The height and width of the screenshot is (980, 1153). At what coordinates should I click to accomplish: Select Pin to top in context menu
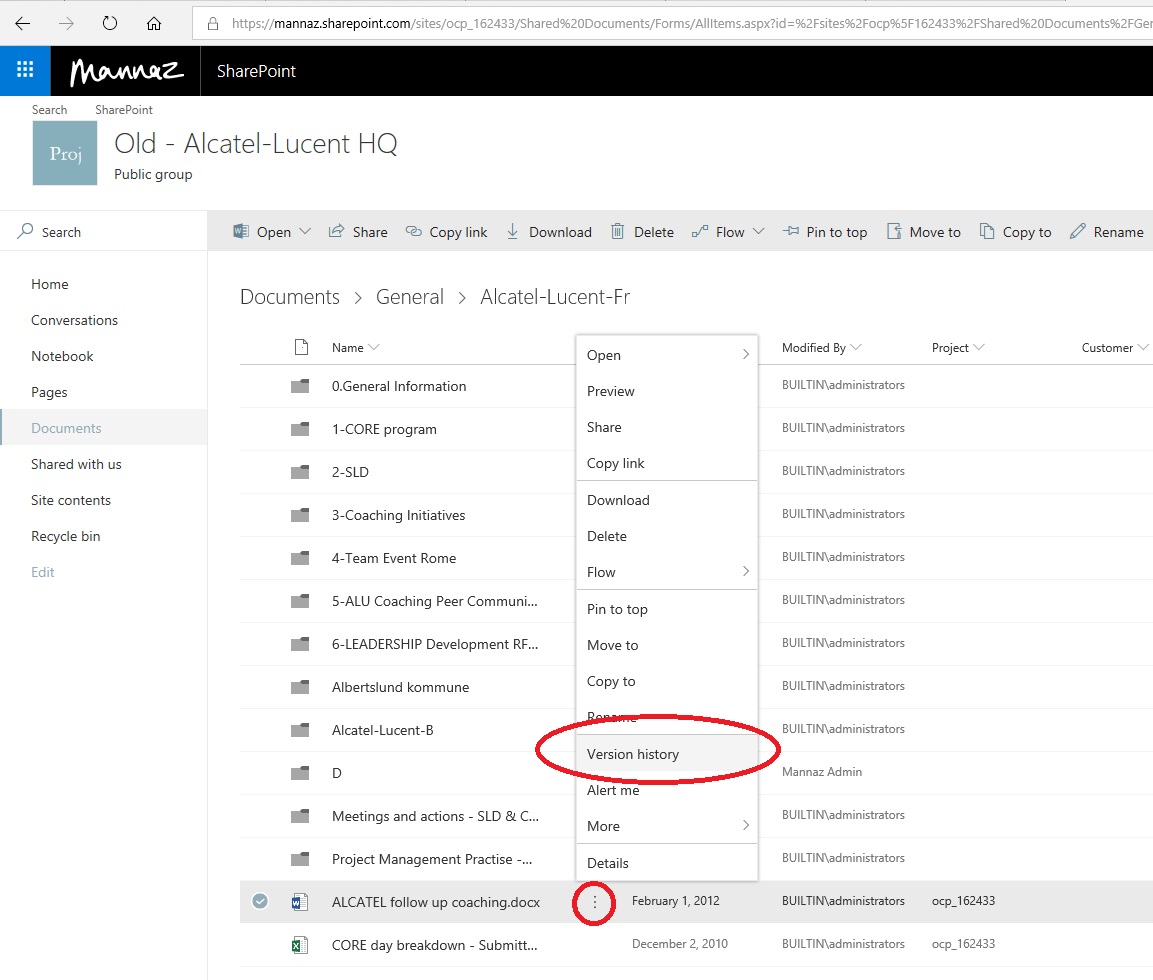(667, 609)
